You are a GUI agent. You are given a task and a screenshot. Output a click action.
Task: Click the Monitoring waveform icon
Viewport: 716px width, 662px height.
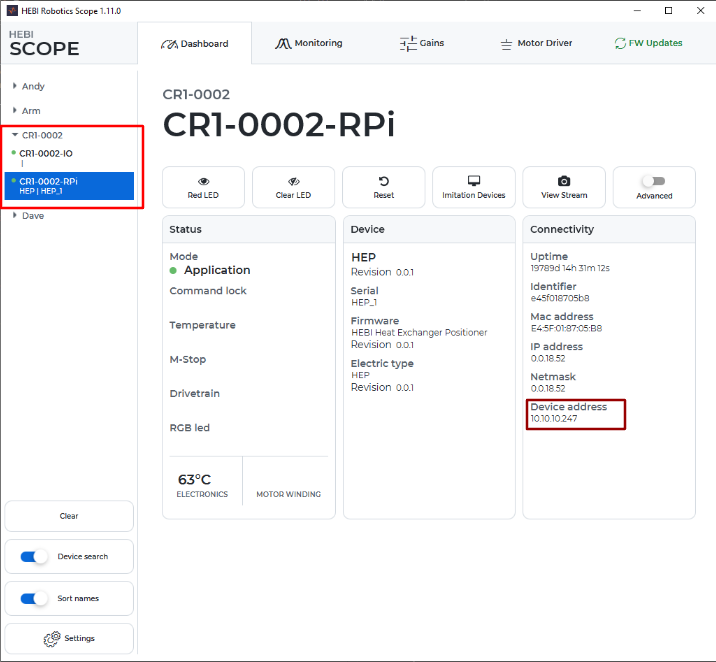click(283, 43)
